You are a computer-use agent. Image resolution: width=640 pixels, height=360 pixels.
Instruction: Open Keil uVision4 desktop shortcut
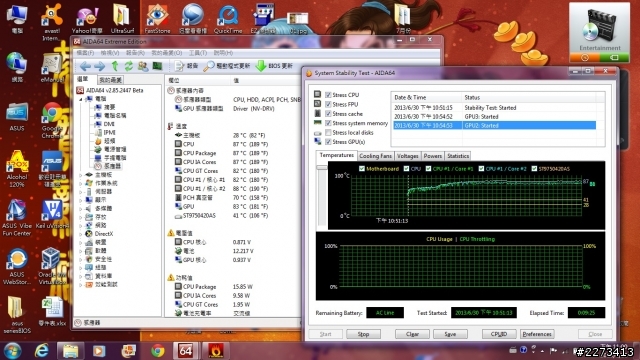tap(52, 214)
